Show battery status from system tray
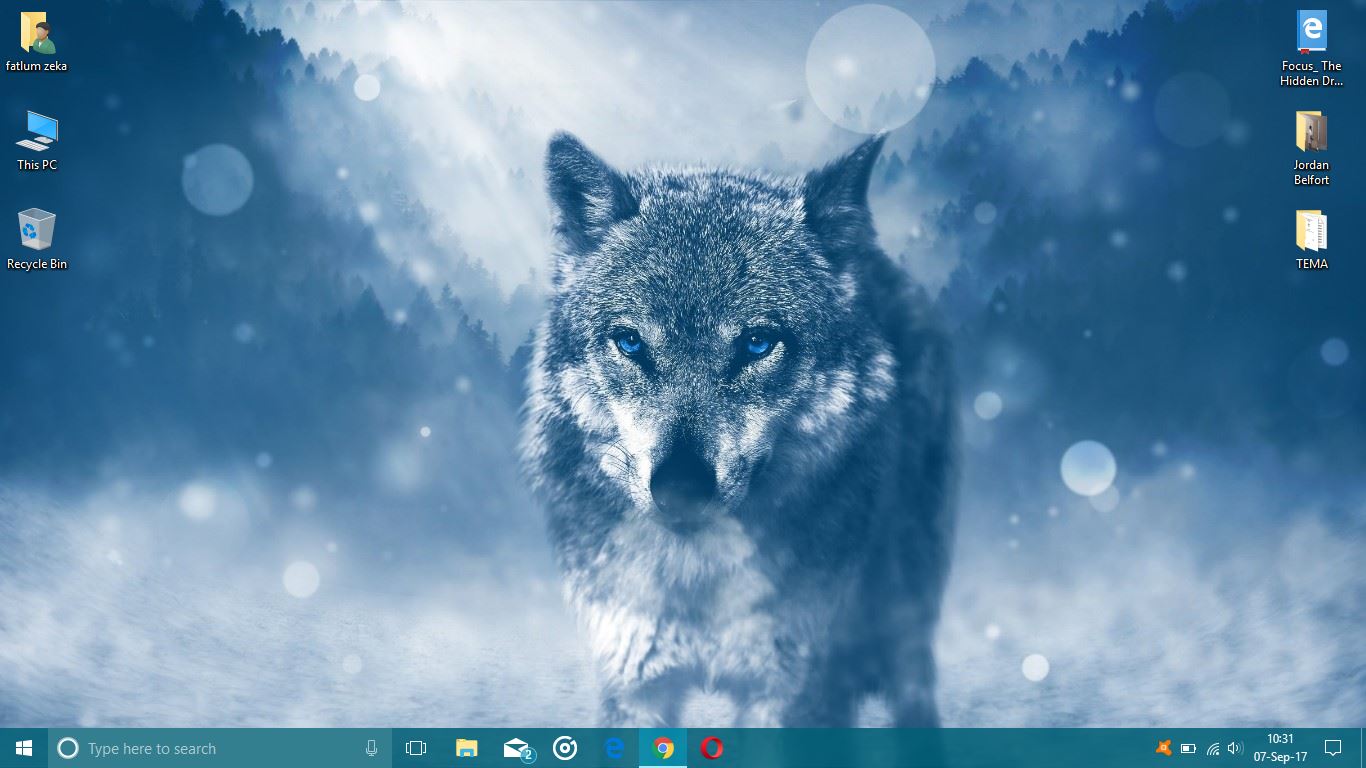Viewport: 1366px width, 768px height. [x=1188, y=748]
